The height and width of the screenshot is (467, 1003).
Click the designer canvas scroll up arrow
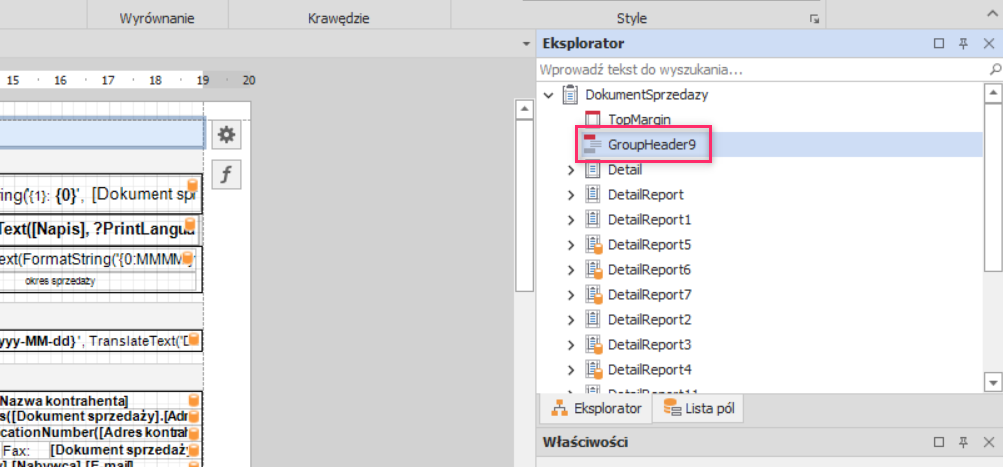(524, 110)
